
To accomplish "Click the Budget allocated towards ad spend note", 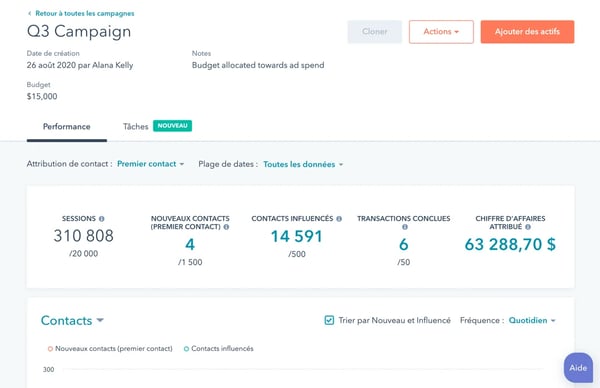I will coord(258,65).
